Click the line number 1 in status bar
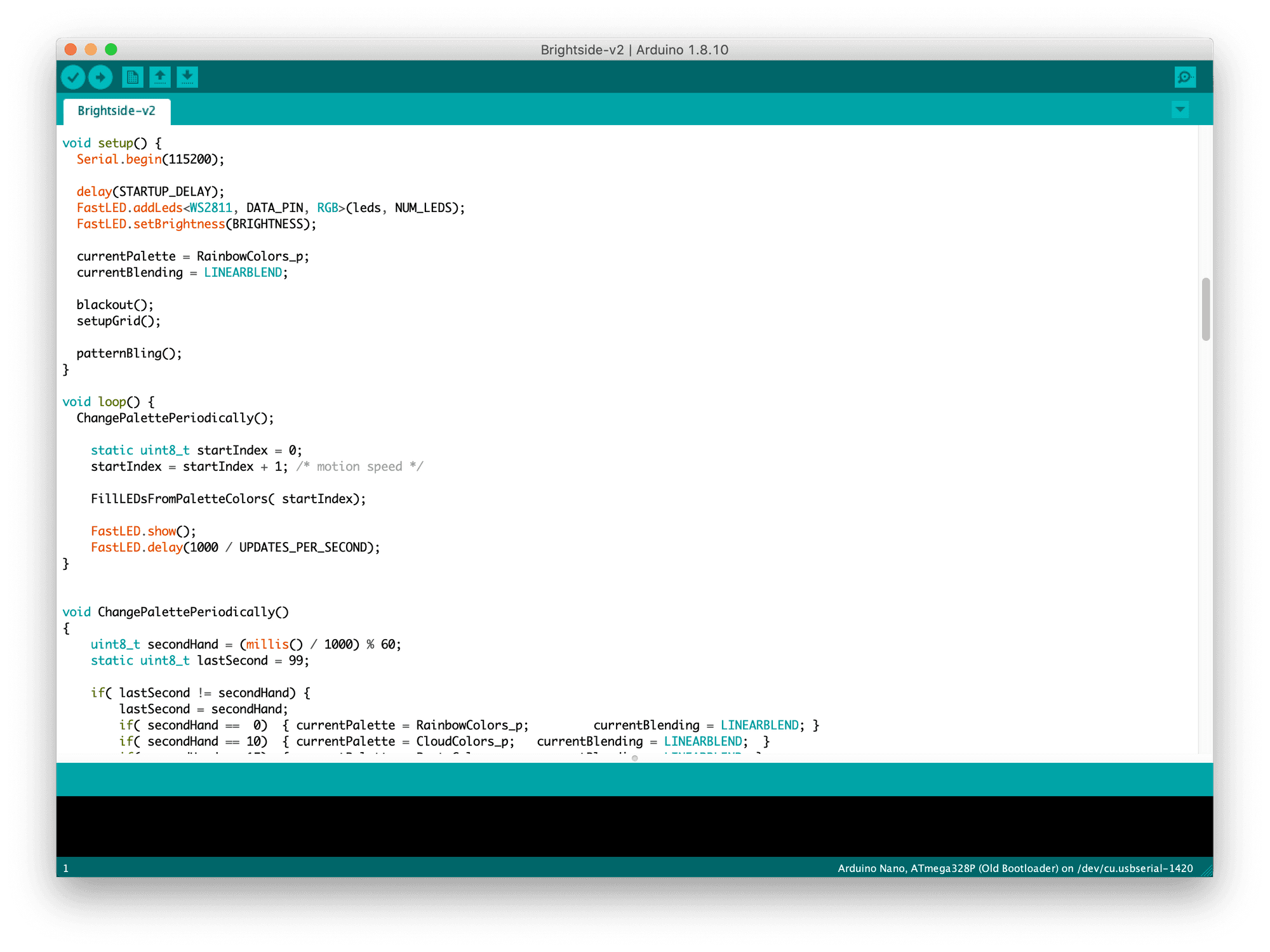 [x=65, y=868]
